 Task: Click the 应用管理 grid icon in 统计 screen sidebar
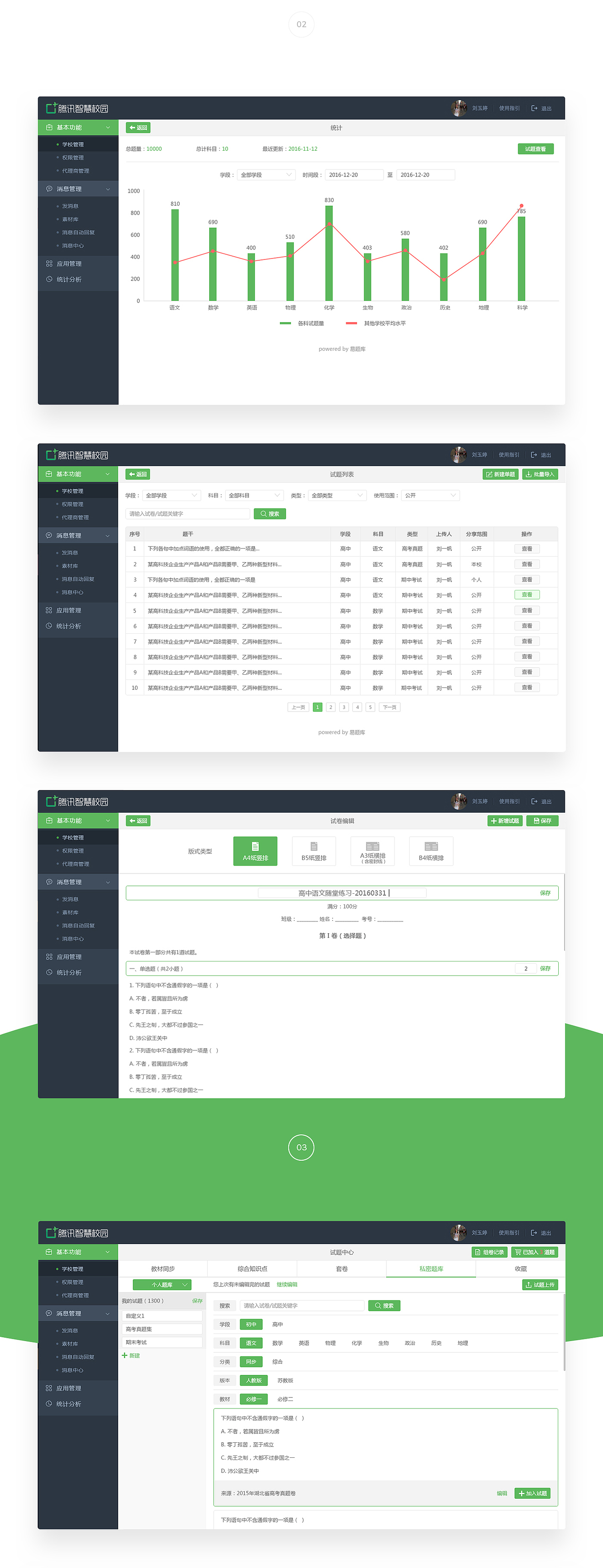49,264
